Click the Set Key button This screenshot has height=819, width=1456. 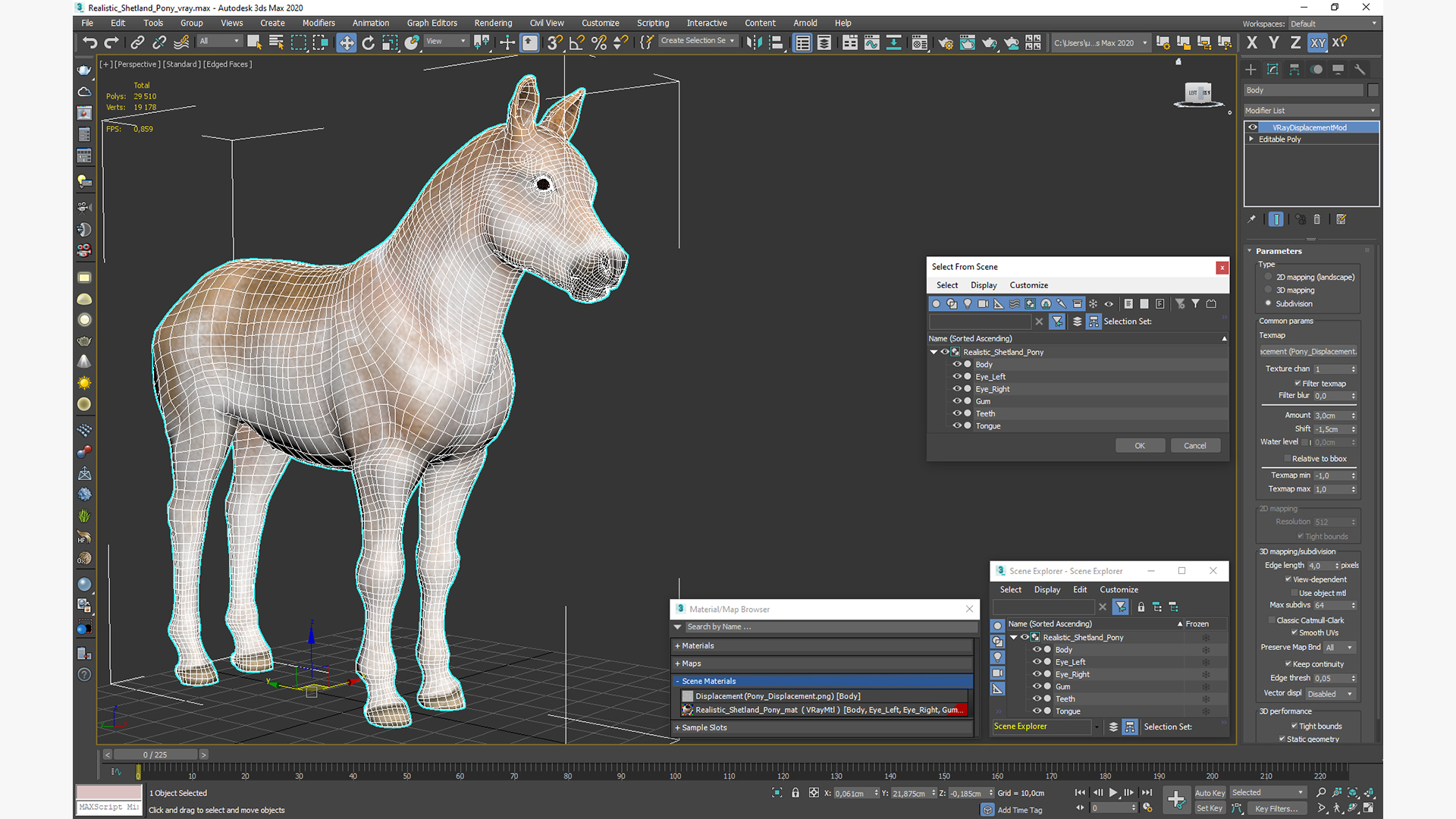coord(1210,808)
